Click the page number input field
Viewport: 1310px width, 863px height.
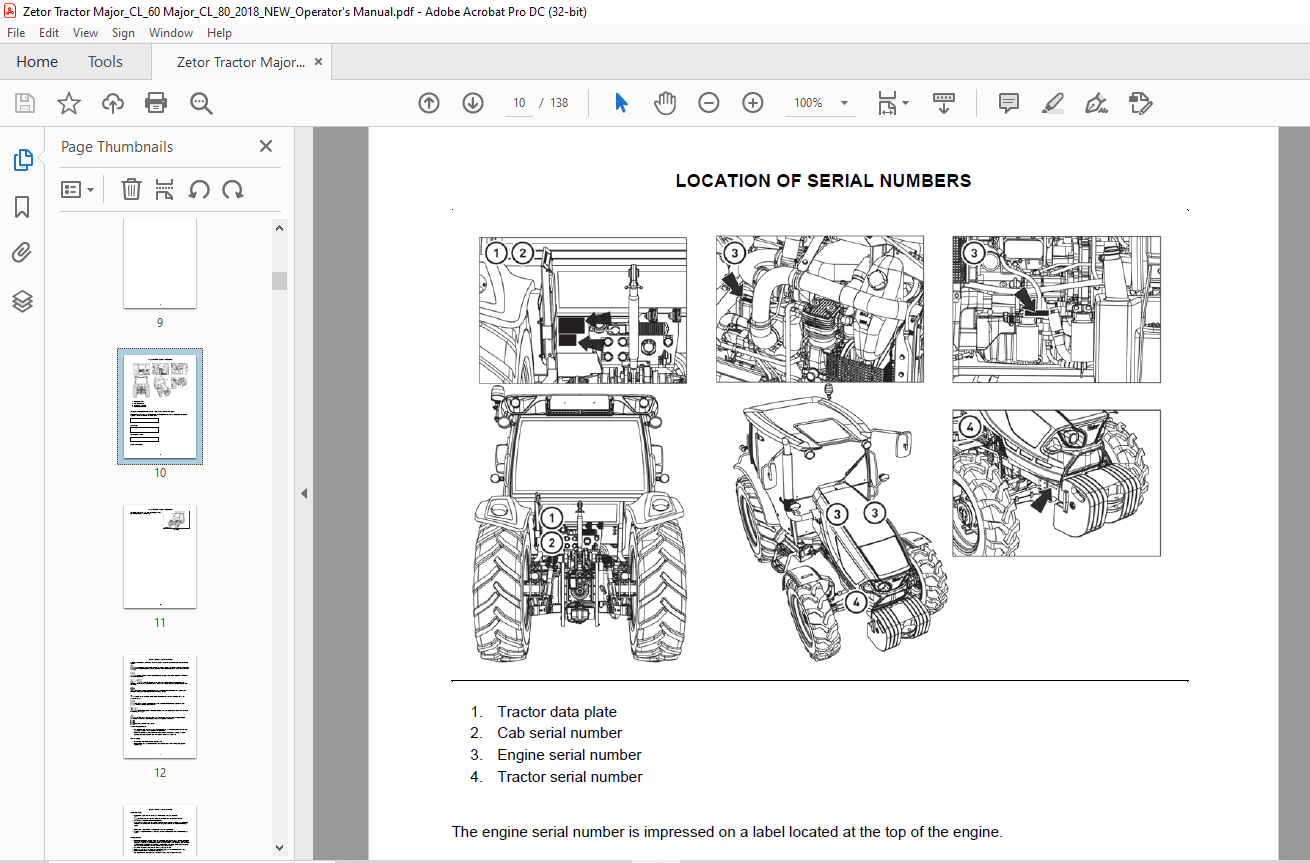[519, 103]
